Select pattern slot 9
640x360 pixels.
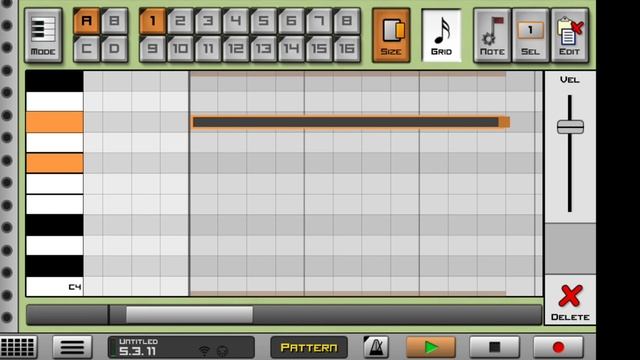tap(153, 49)
